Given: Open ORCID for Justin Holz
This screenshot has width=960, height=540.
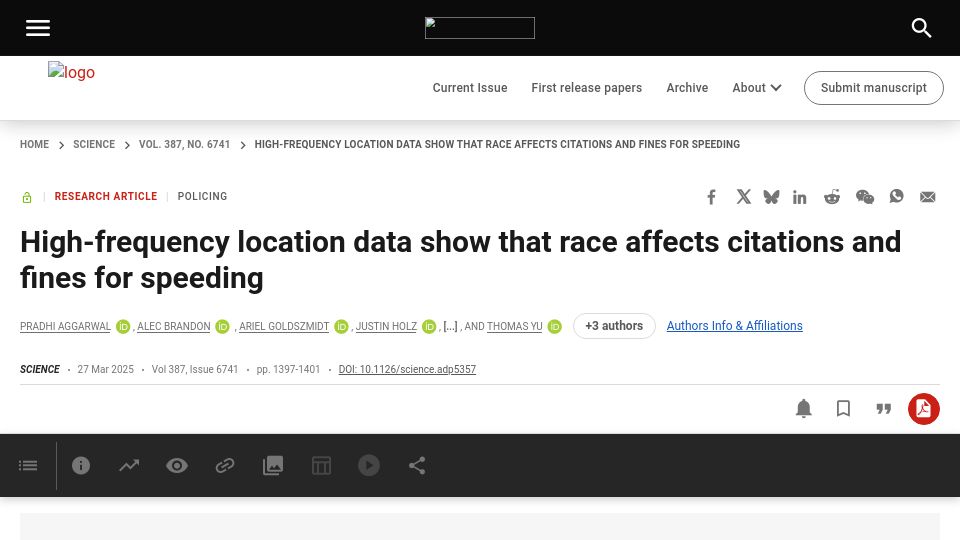Looking at the screenshot, I should [429, 327].
